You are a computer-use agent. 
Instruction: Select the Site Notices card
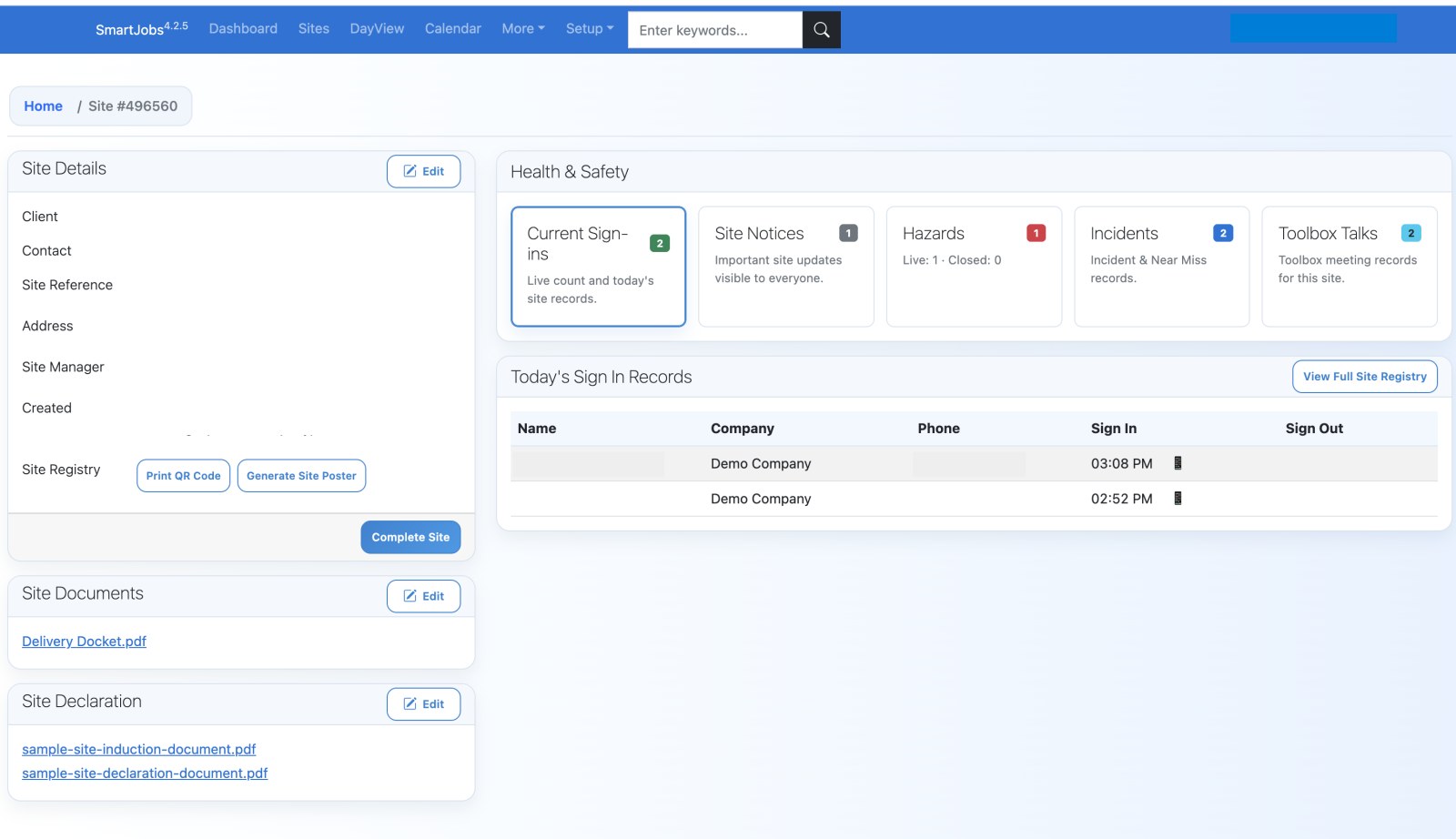[x=786, y=267]
